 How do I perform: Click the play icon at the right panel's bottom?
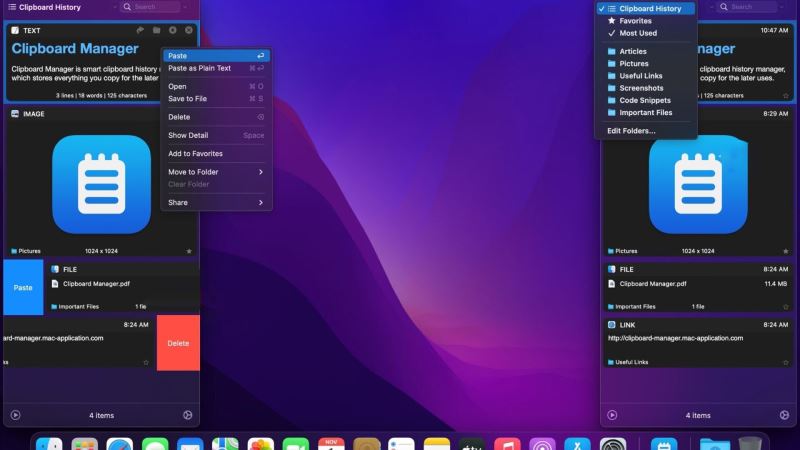(x=612, y=415)
